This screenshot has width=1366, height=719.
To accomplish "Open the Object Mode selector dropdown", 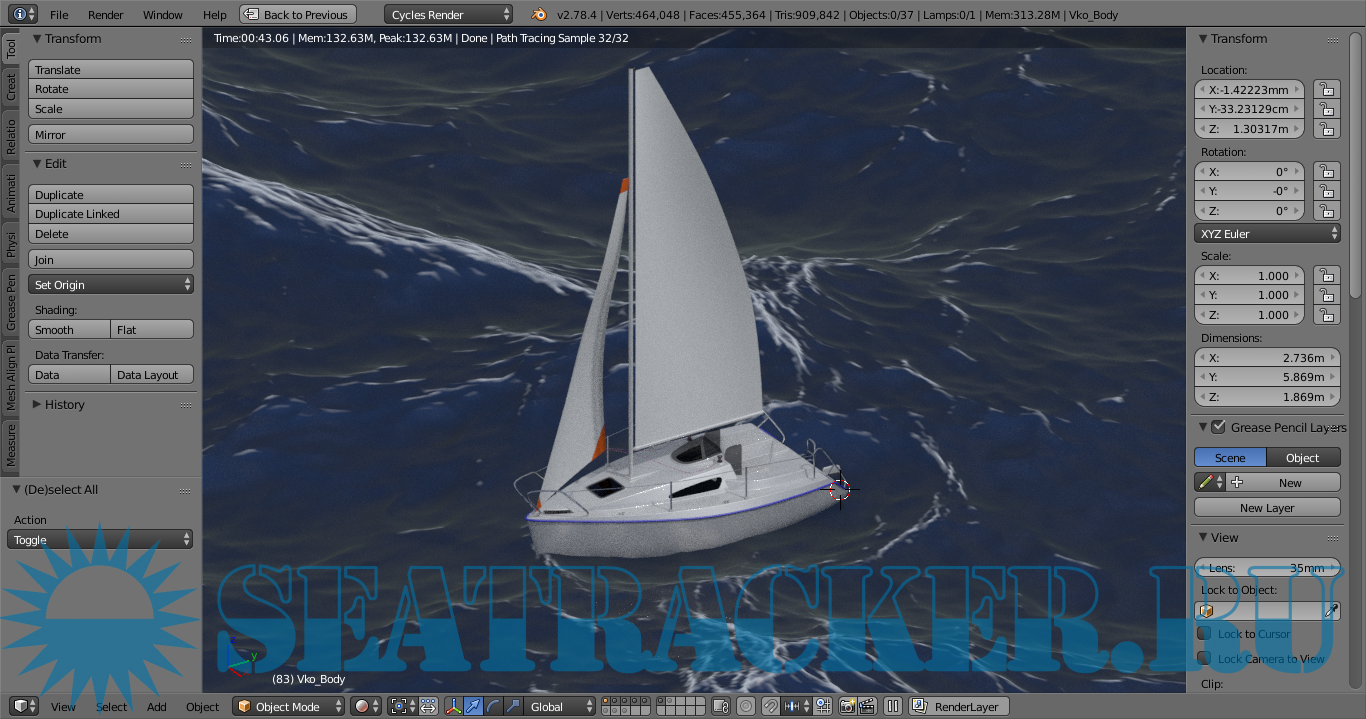I will [288, 707].
